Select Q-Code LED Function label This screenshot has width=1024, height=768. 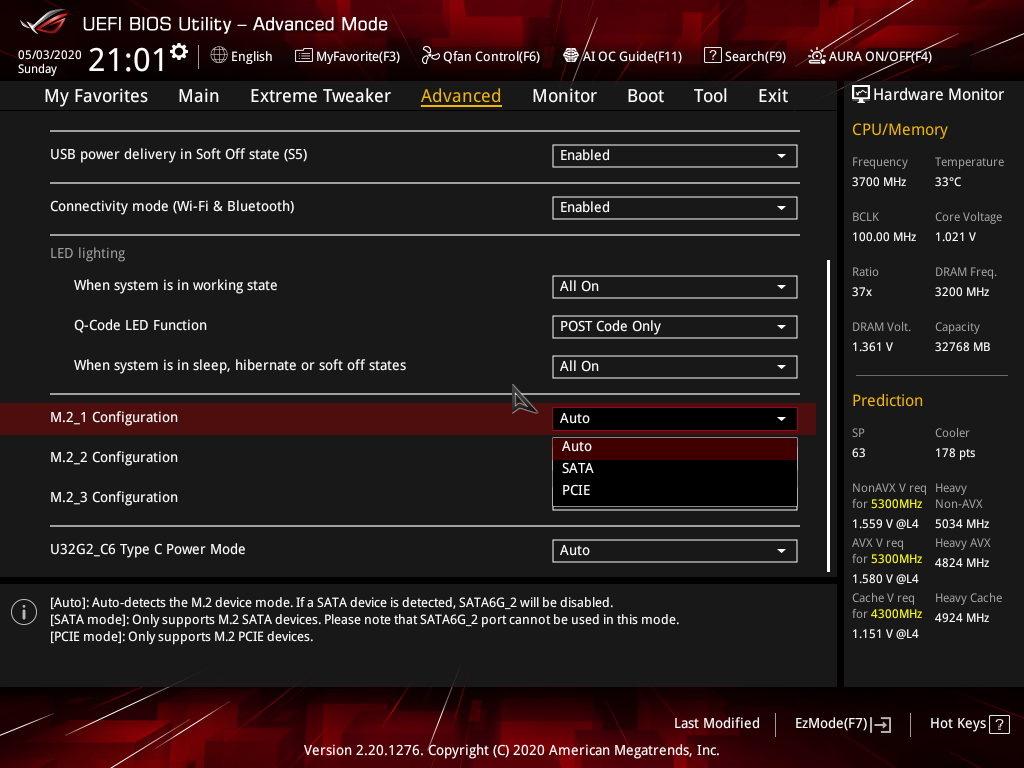click(x=140, y=325)
